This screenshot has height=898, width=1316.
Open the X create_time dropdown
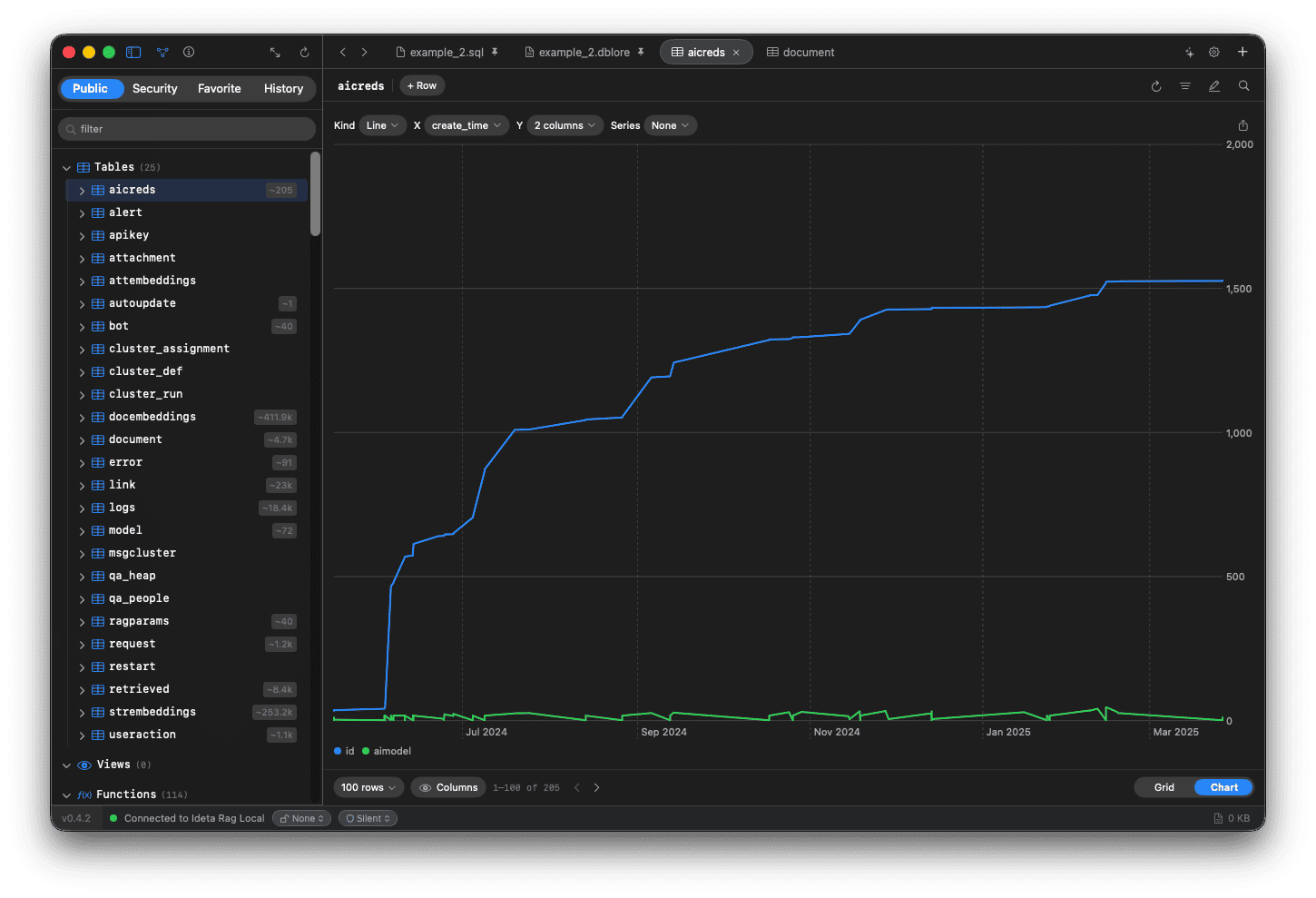tap(466, 125)
